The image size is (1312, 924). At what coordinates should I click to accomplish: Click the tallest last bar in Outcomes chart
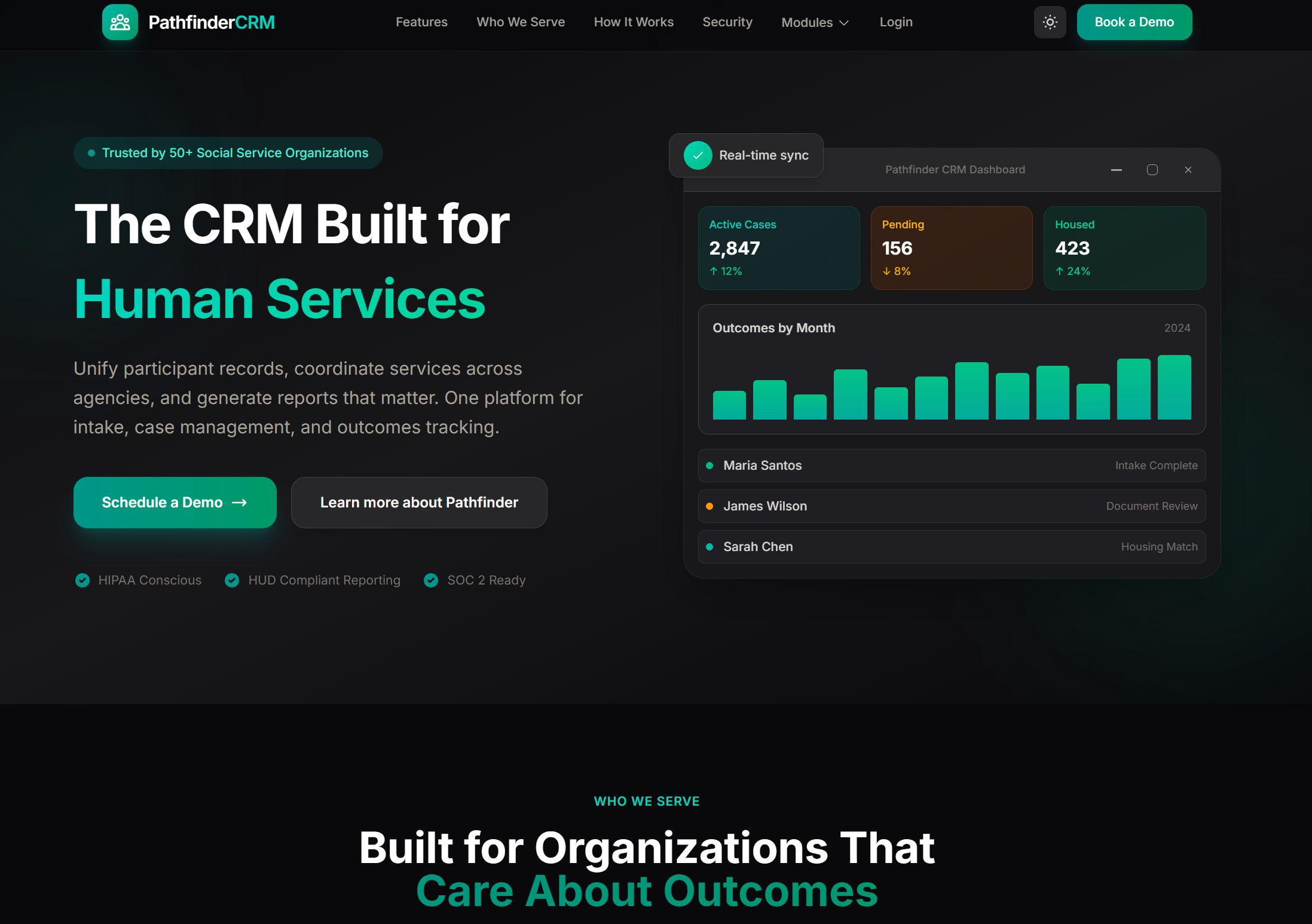click(1173, 387)
